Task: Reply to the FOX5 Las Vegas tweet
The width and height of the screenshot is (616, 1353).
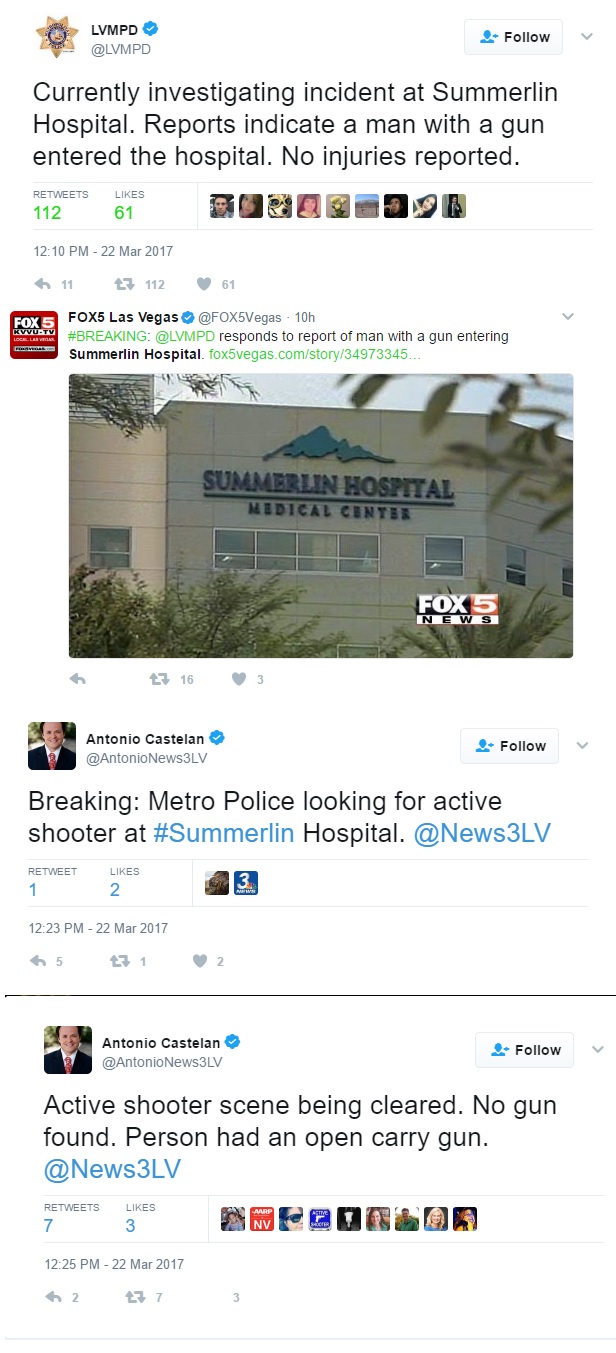Action: tap(78, 679)
